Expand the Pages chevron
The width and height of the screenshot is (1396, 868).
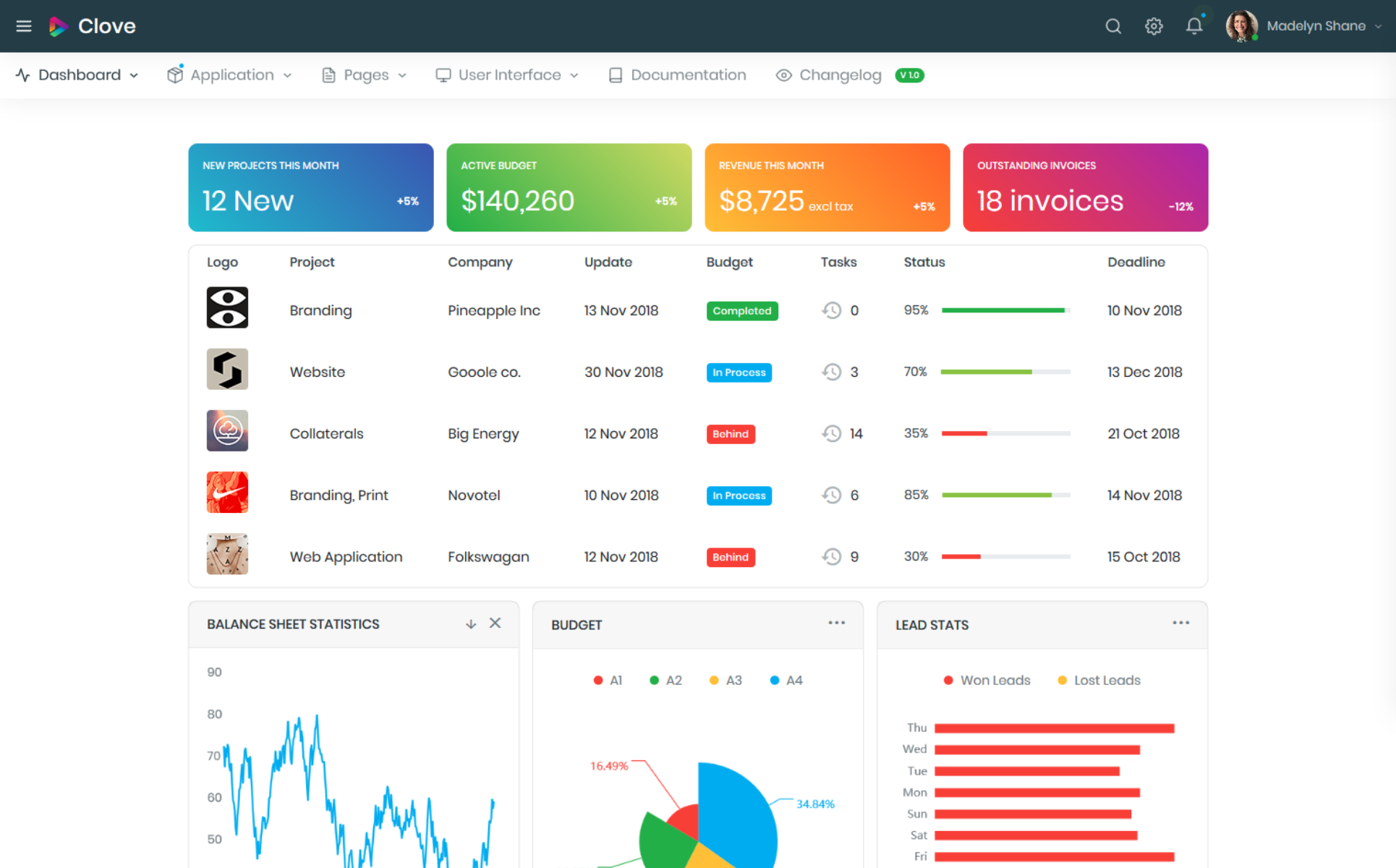coord(402,75)
